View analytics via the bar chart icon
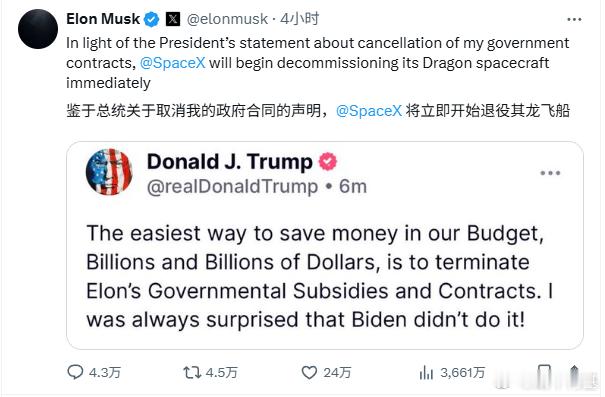This screenshot has height=397, width=605. 426,373
